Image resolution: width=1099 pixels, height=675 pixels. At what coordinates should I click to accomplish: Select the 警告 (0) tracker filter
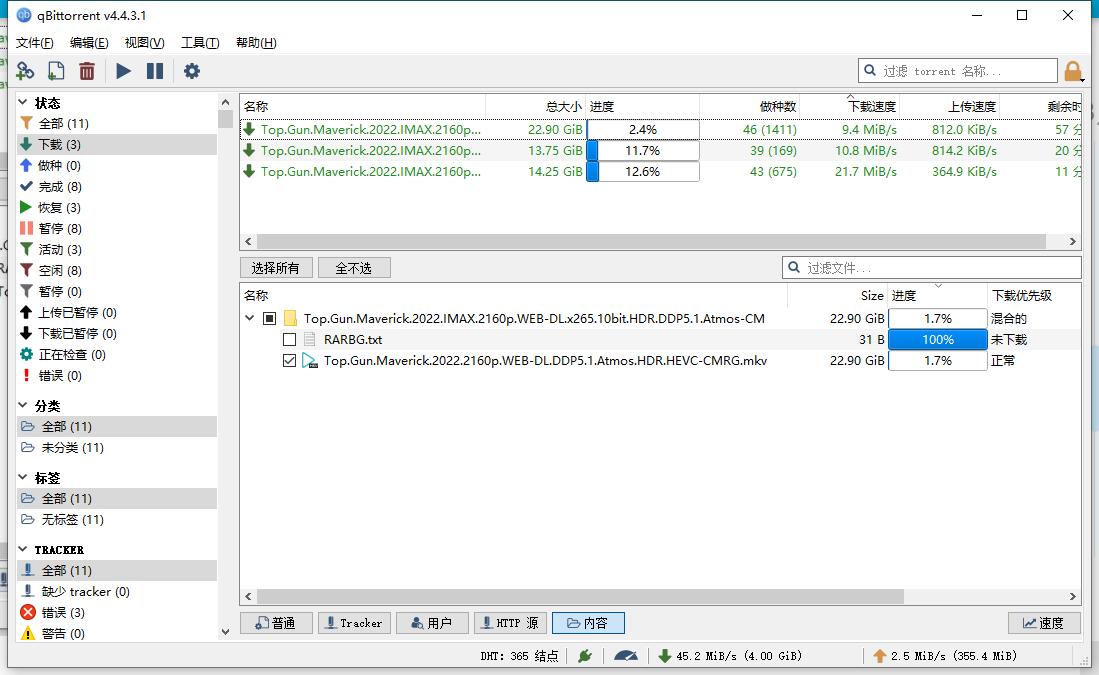point(116,634)
